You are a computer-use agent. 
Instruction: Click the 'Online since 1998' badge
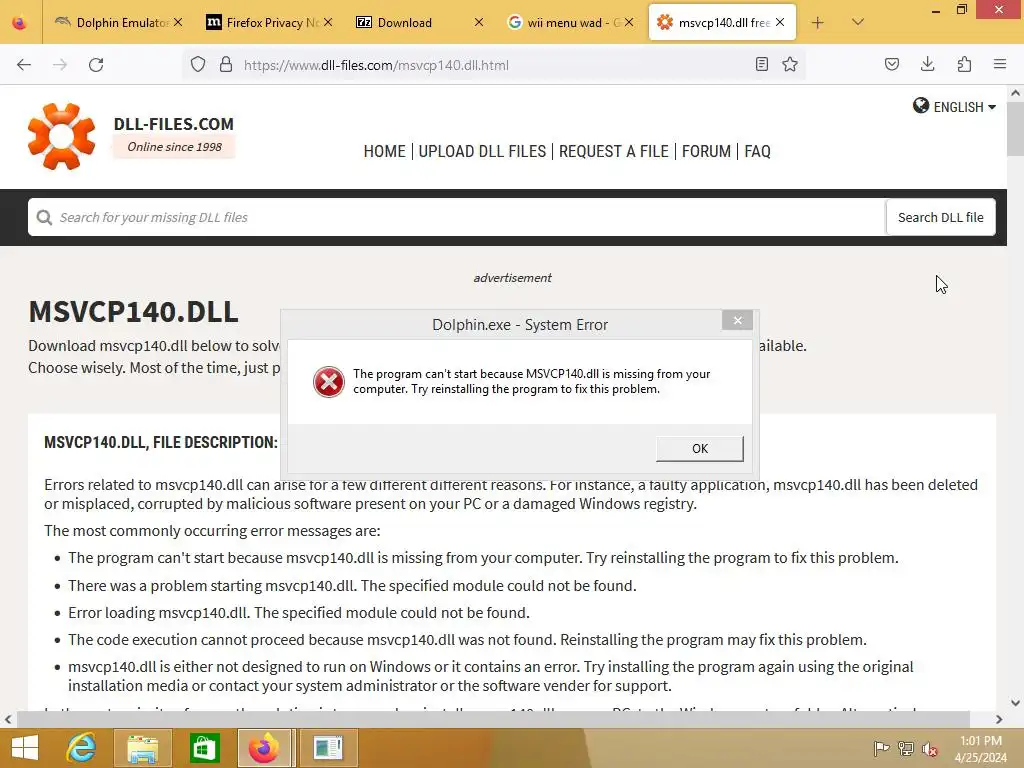pos(174,147)
